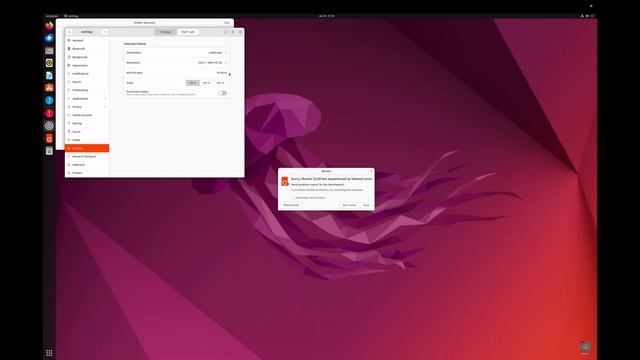Open the clock in the top bar
The height and width of the screenshot is (360, 640).
coord(326,16)
